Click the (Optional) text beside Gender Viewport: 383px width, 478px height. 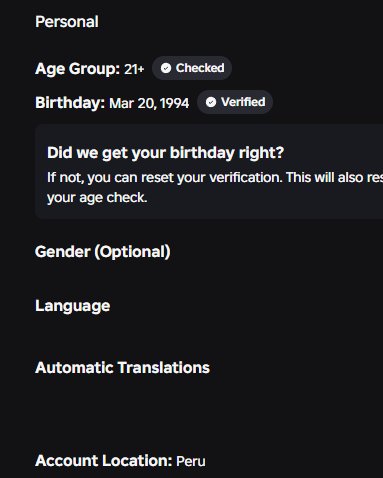[132, 252]
